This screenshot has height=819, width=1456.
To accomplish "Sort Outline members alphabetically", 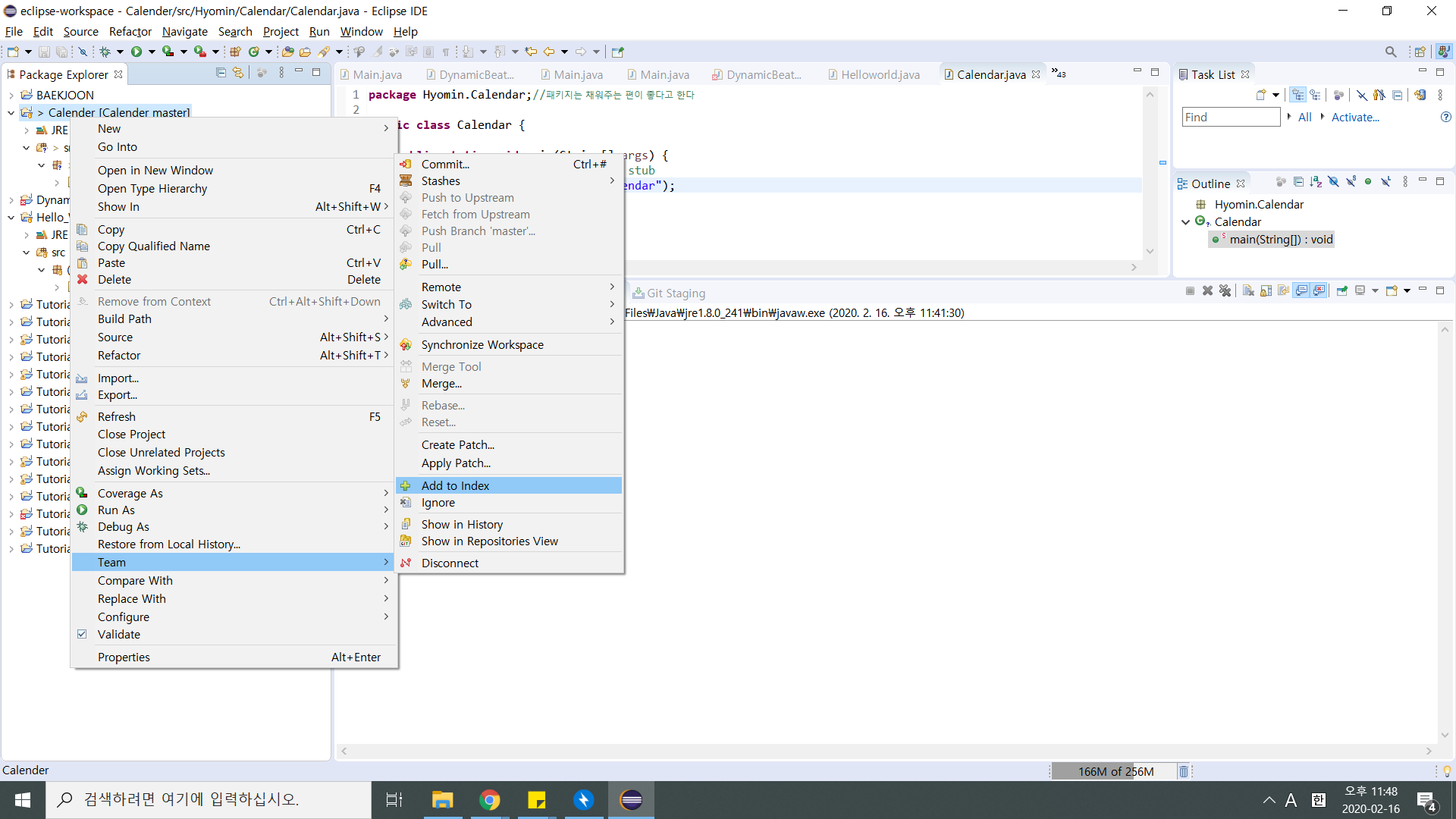I will (1316, 182).
